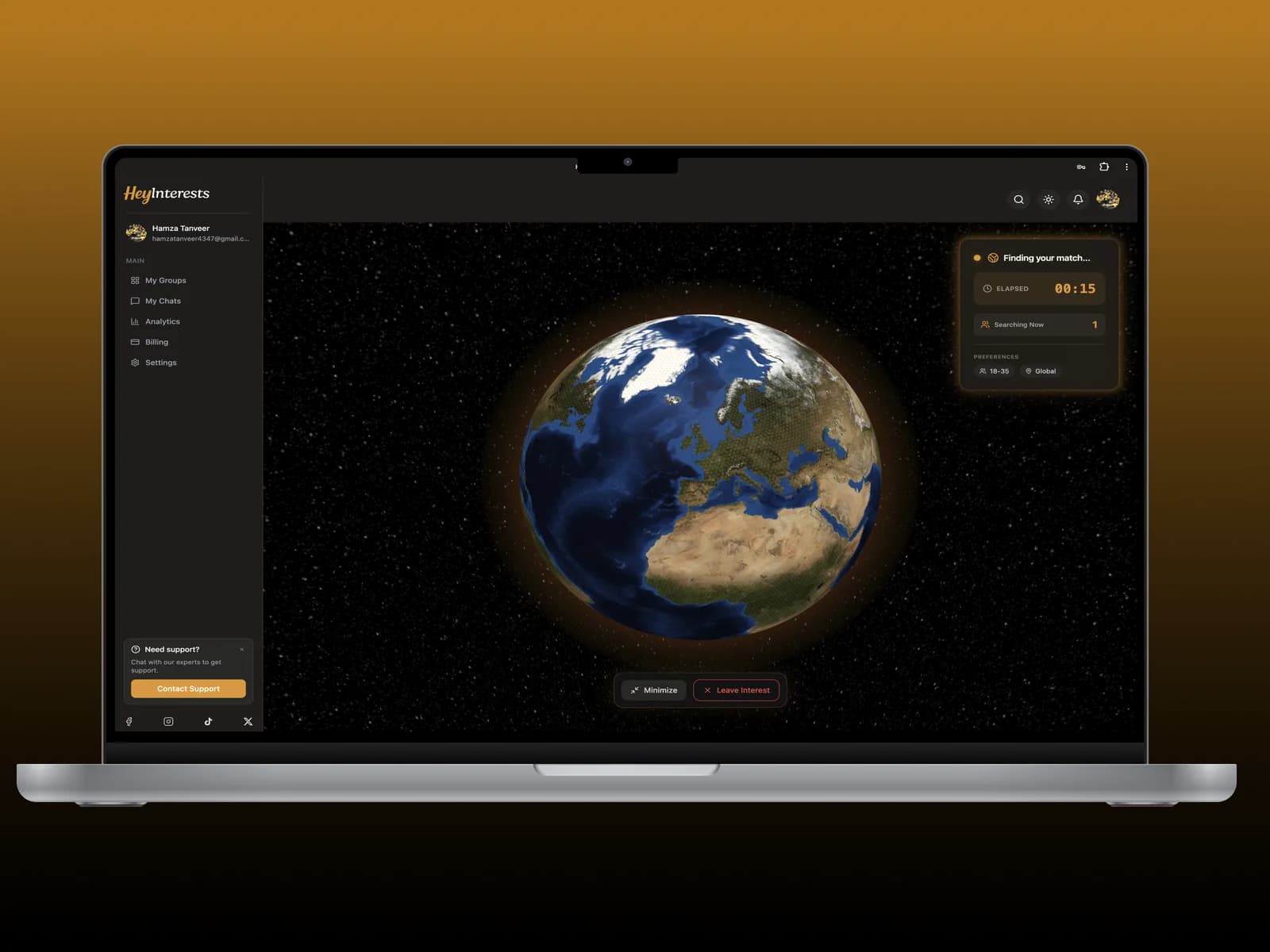Click the rotating Earth globe
Viewport: 1270px width, 952px height.
click(700, 477)
